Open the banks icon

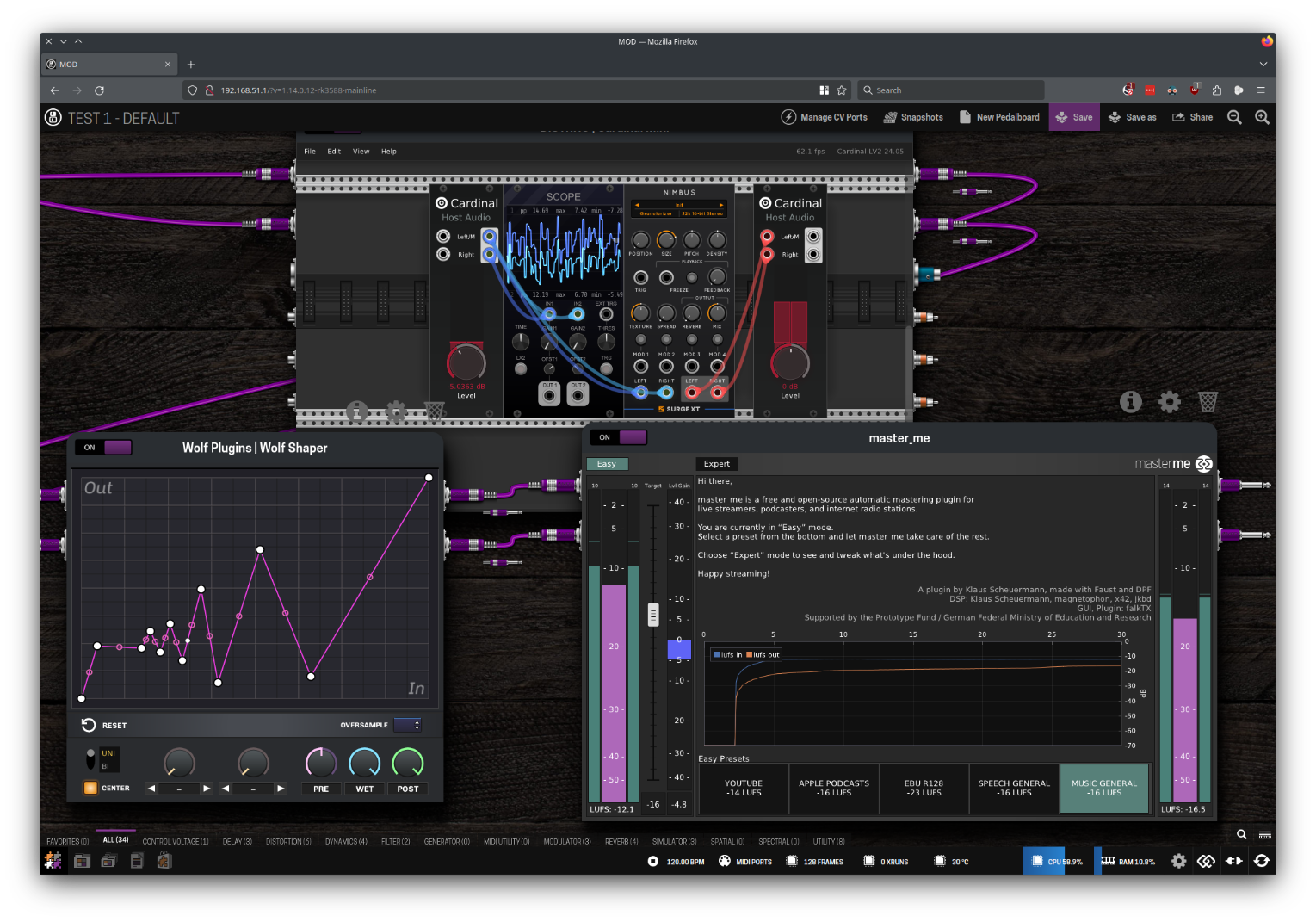[x=108, y=861]
